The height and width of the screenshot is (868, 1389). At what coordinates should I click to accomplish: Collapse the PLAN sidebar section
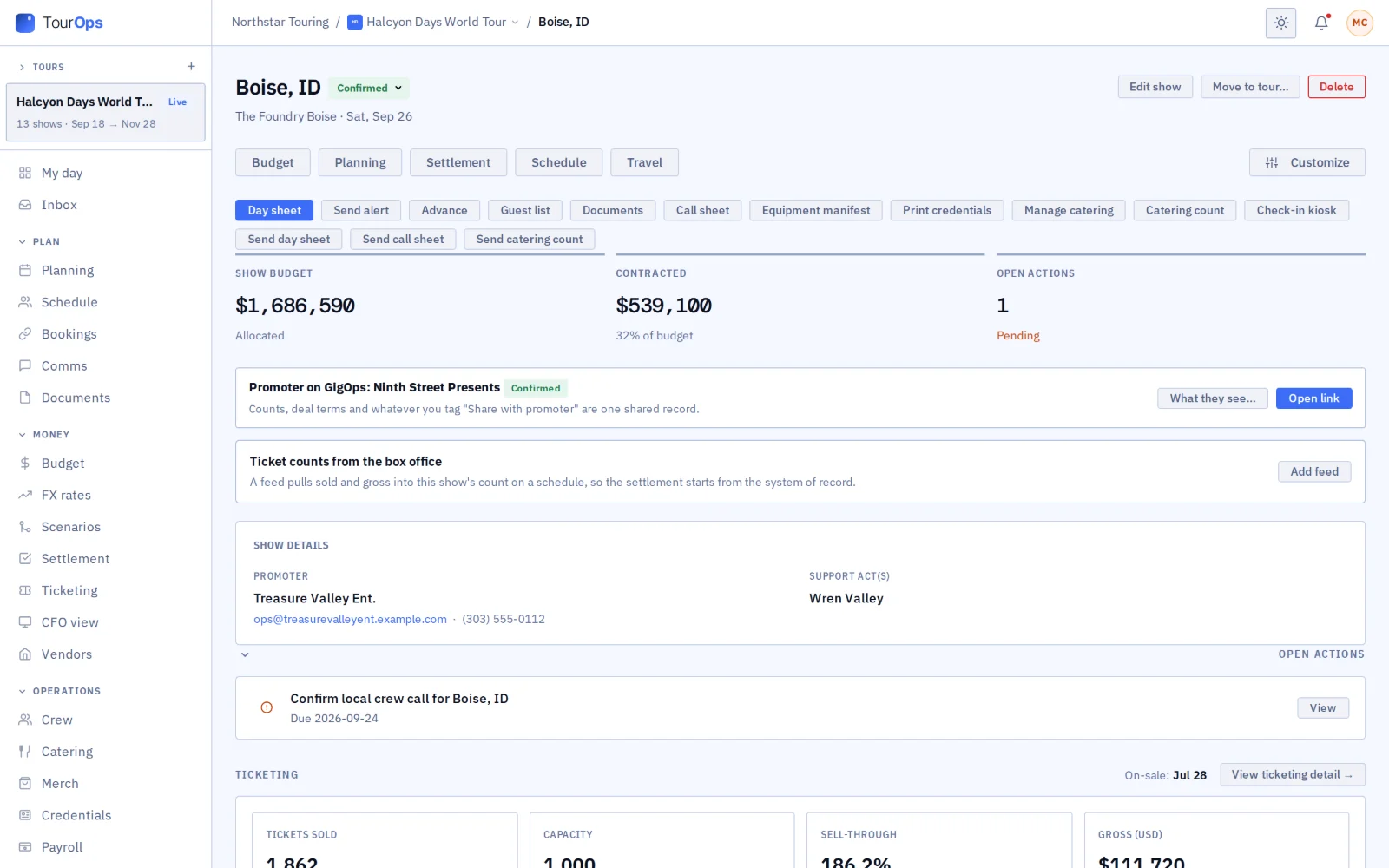click(22, 242)
